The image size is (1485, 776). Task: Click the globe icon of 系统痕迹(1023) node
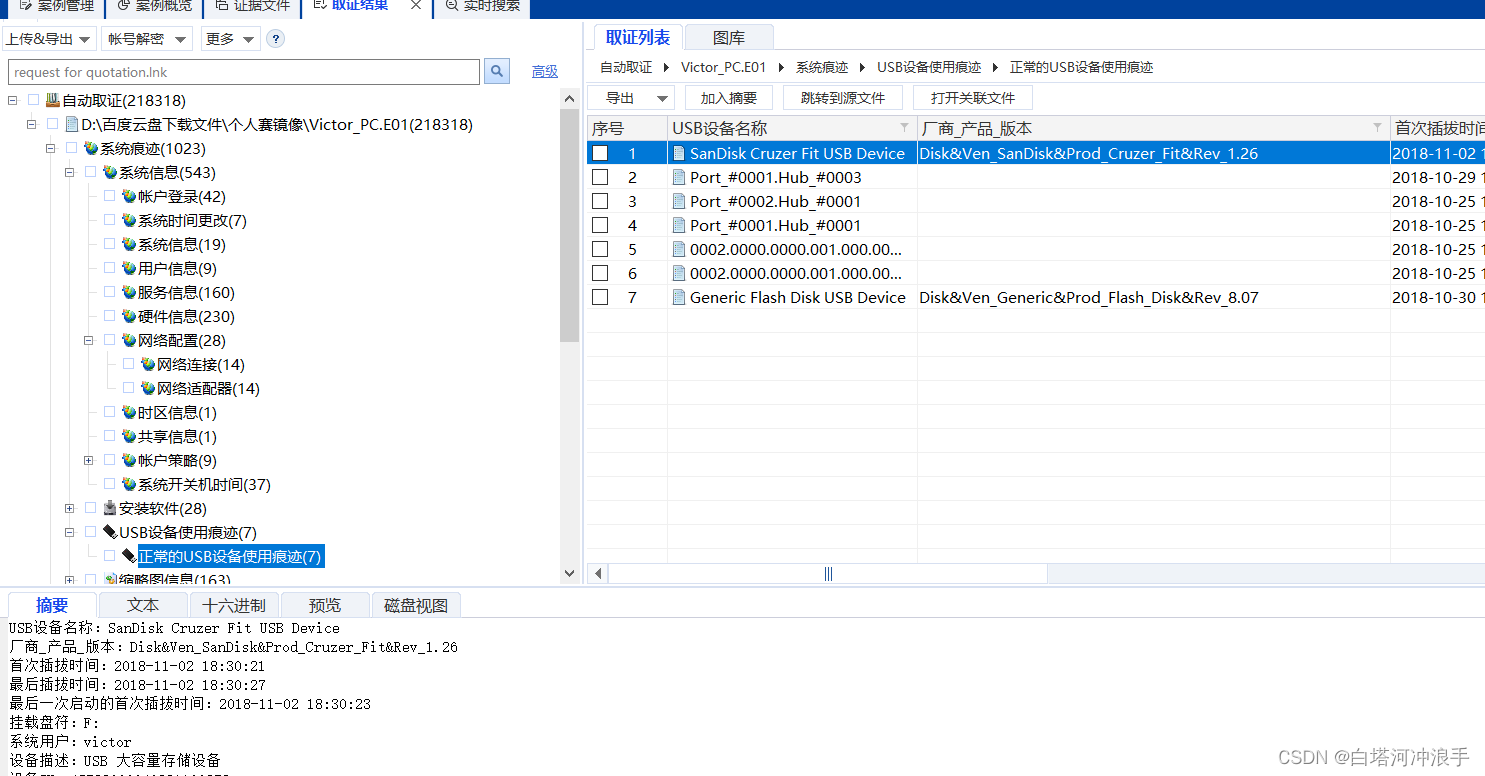click(x=91, y=148)
